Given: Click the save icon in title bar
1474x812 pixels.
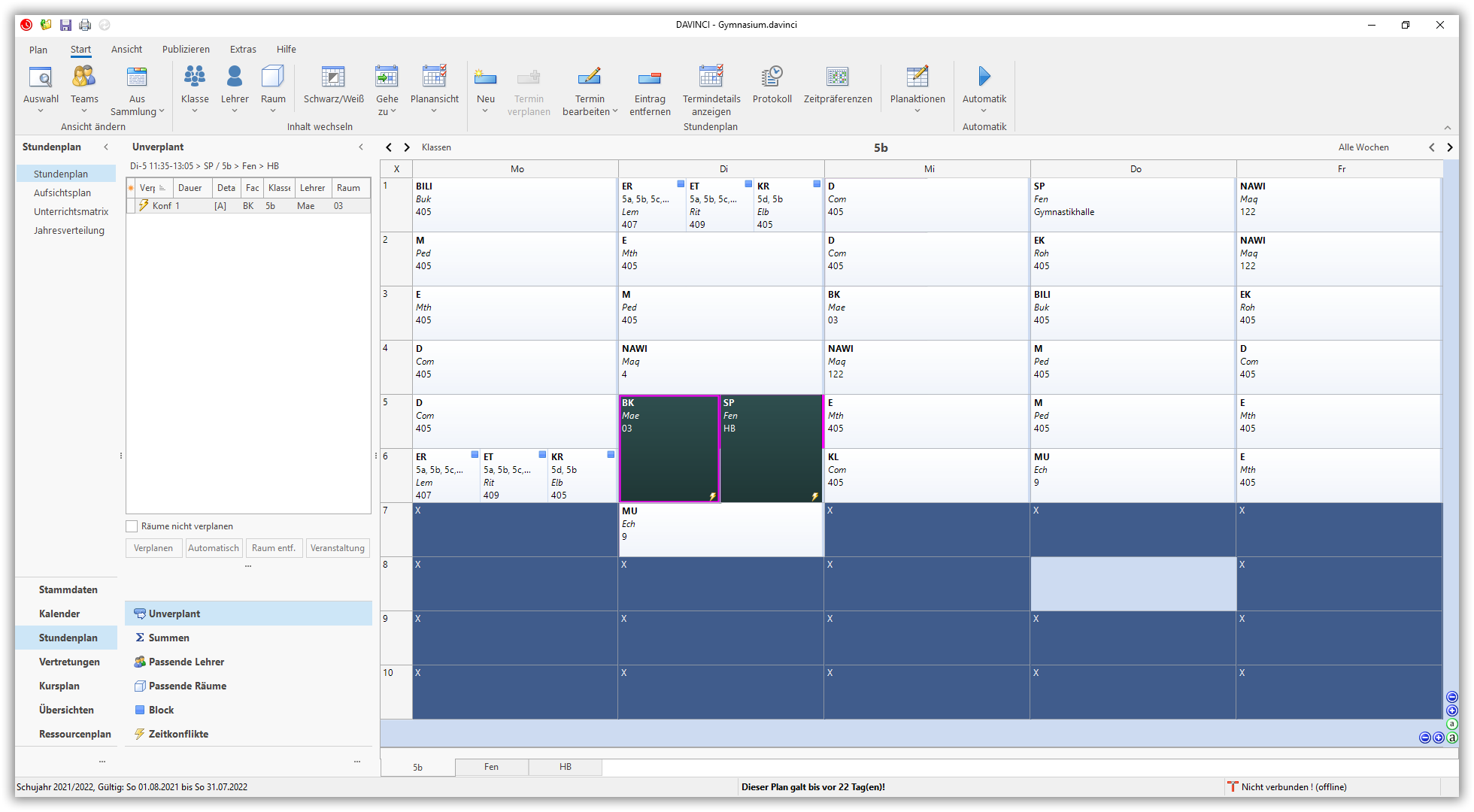Looking at the screenshot, I should [x=65, y=25].
